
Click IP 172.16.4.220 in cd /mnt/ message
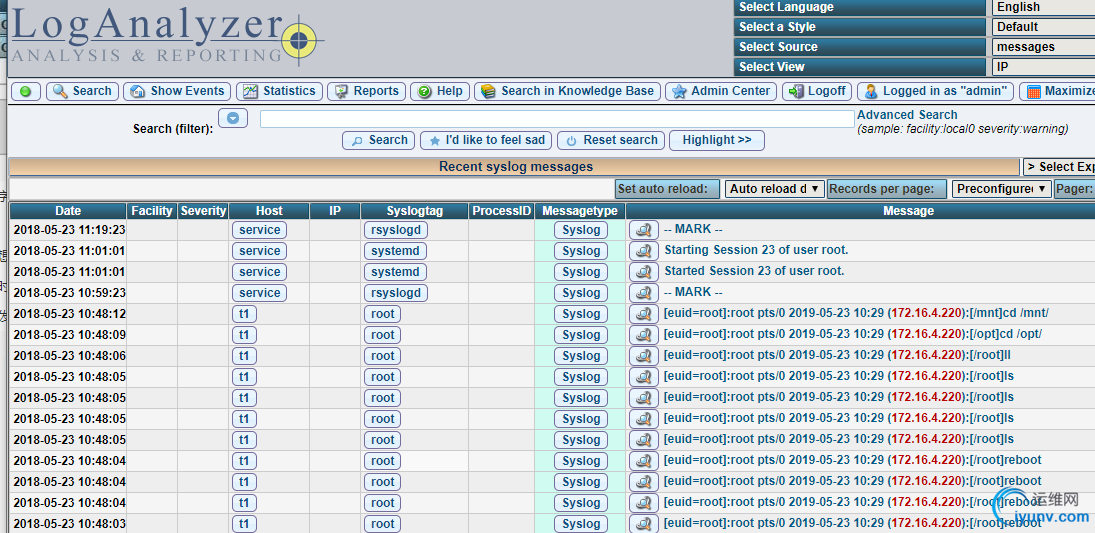[927, 313]
